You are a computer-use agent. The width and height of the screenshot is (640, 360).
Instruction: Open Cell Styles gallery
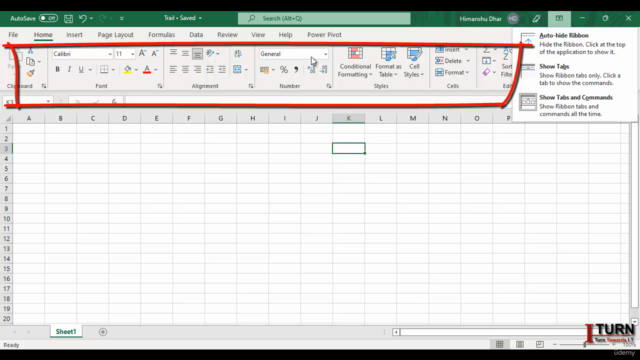[x=414, y=62]
